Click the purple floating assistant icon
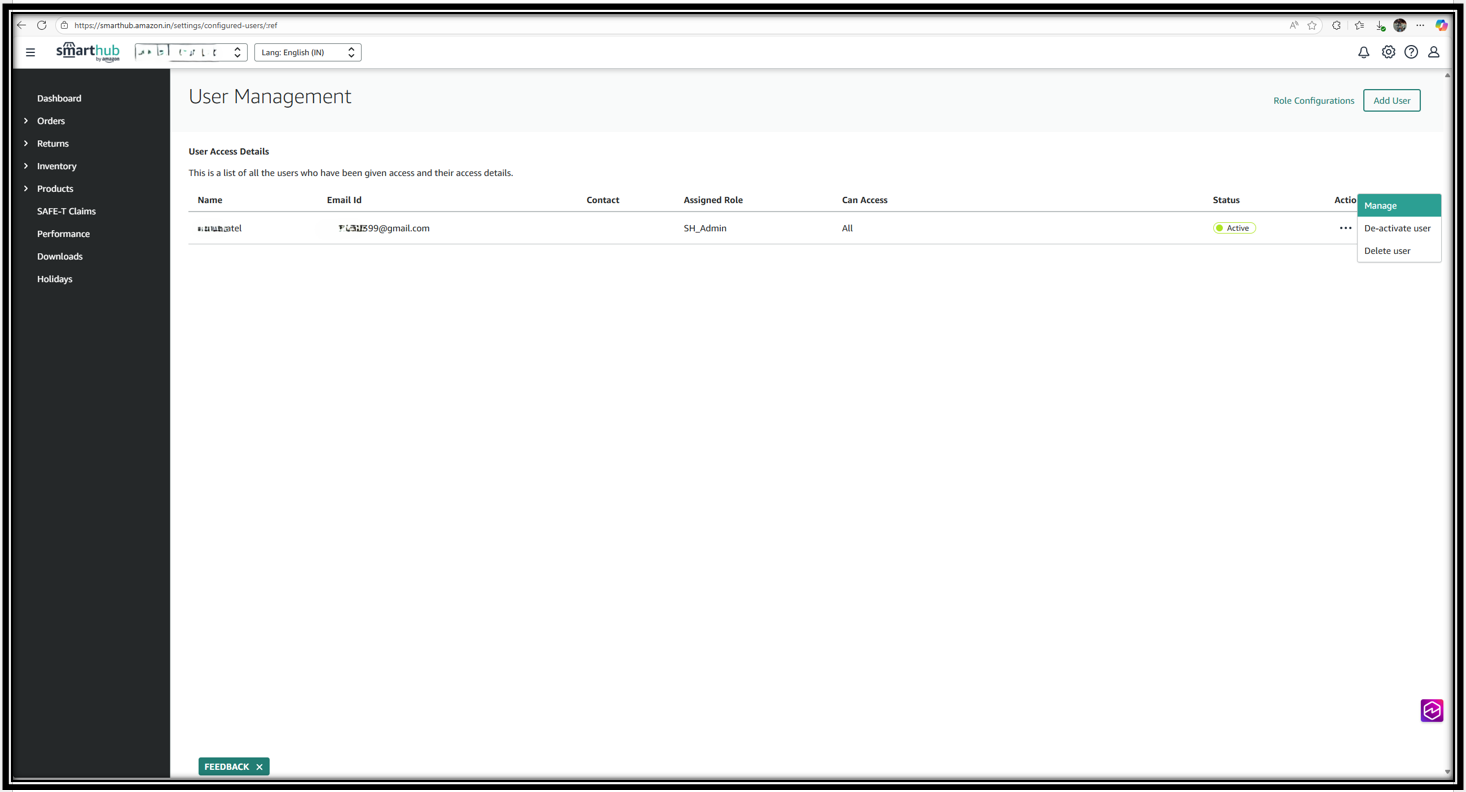Viewport: 1466px width, 792px height. tap(1431, 710)
